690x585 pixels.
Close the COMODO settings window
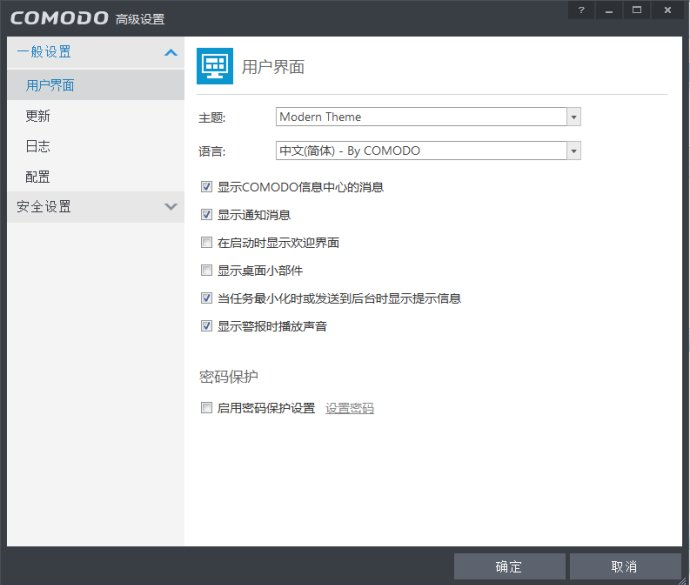[x=668, y=10]
